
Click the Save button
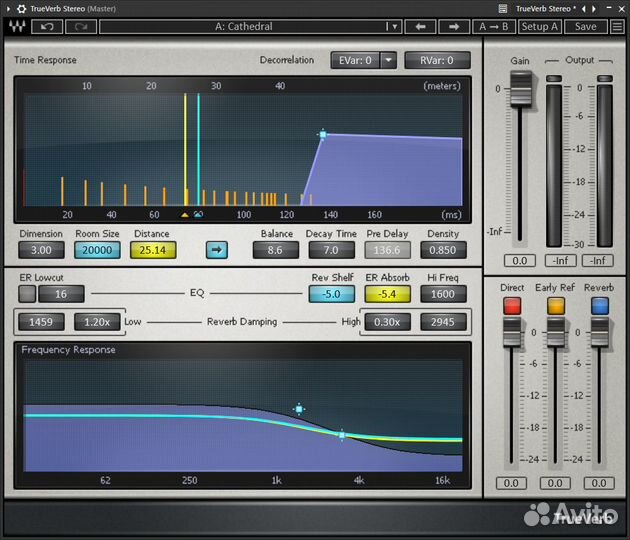pos(585,27)
